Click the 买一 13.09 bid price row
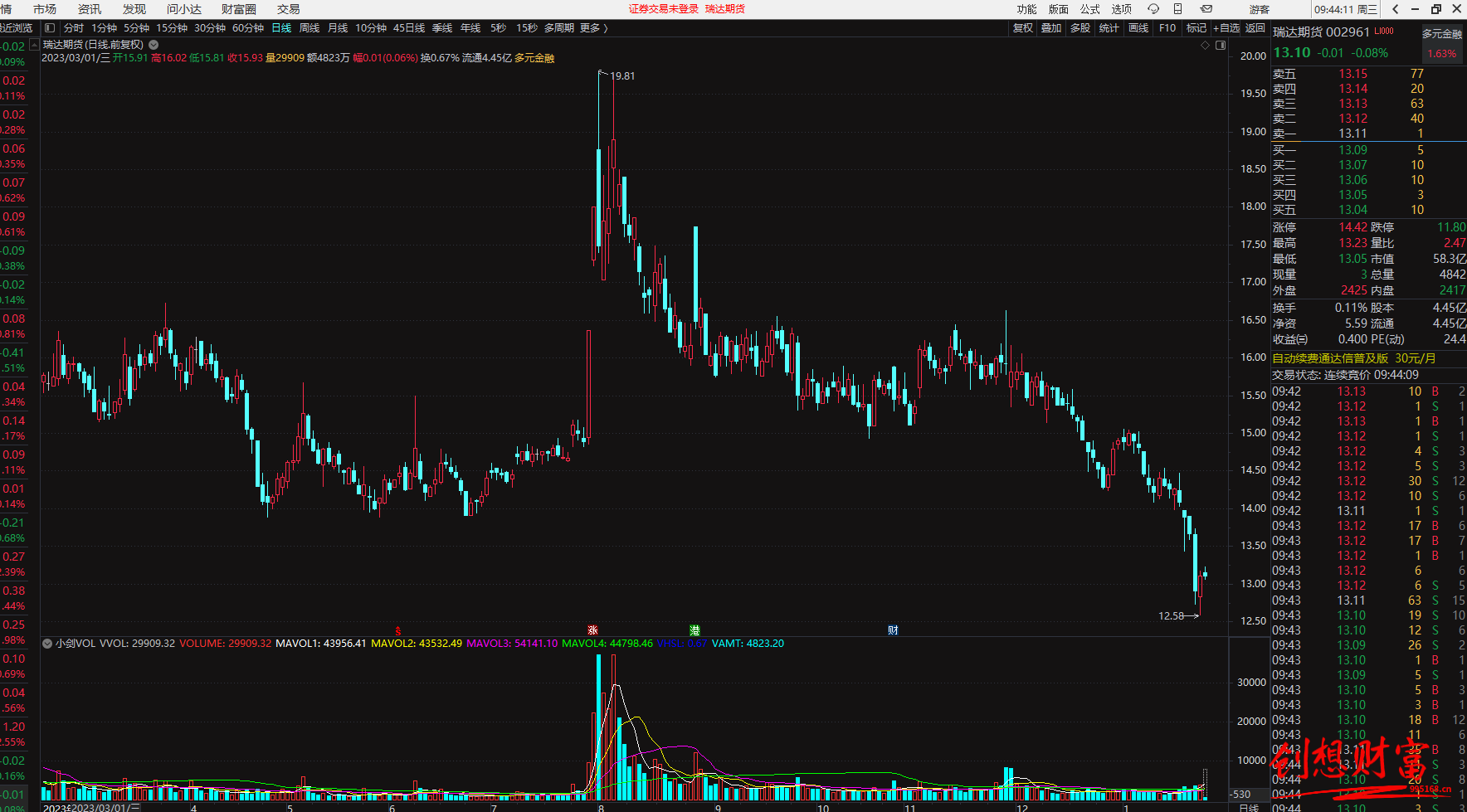Image resolution: width=1467 pixels, height=812 pixels. tap(1369, 150)
